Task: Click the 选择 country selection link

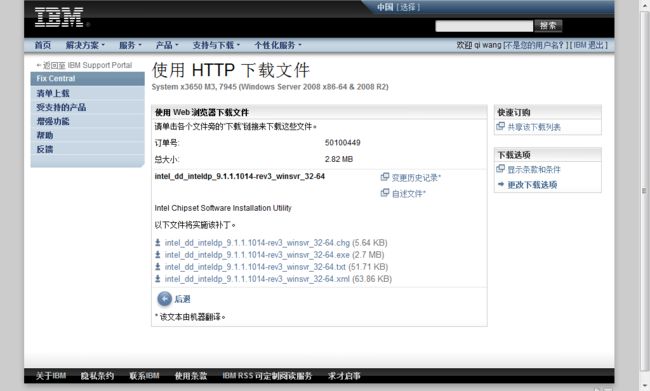Action: coord(408,7)
